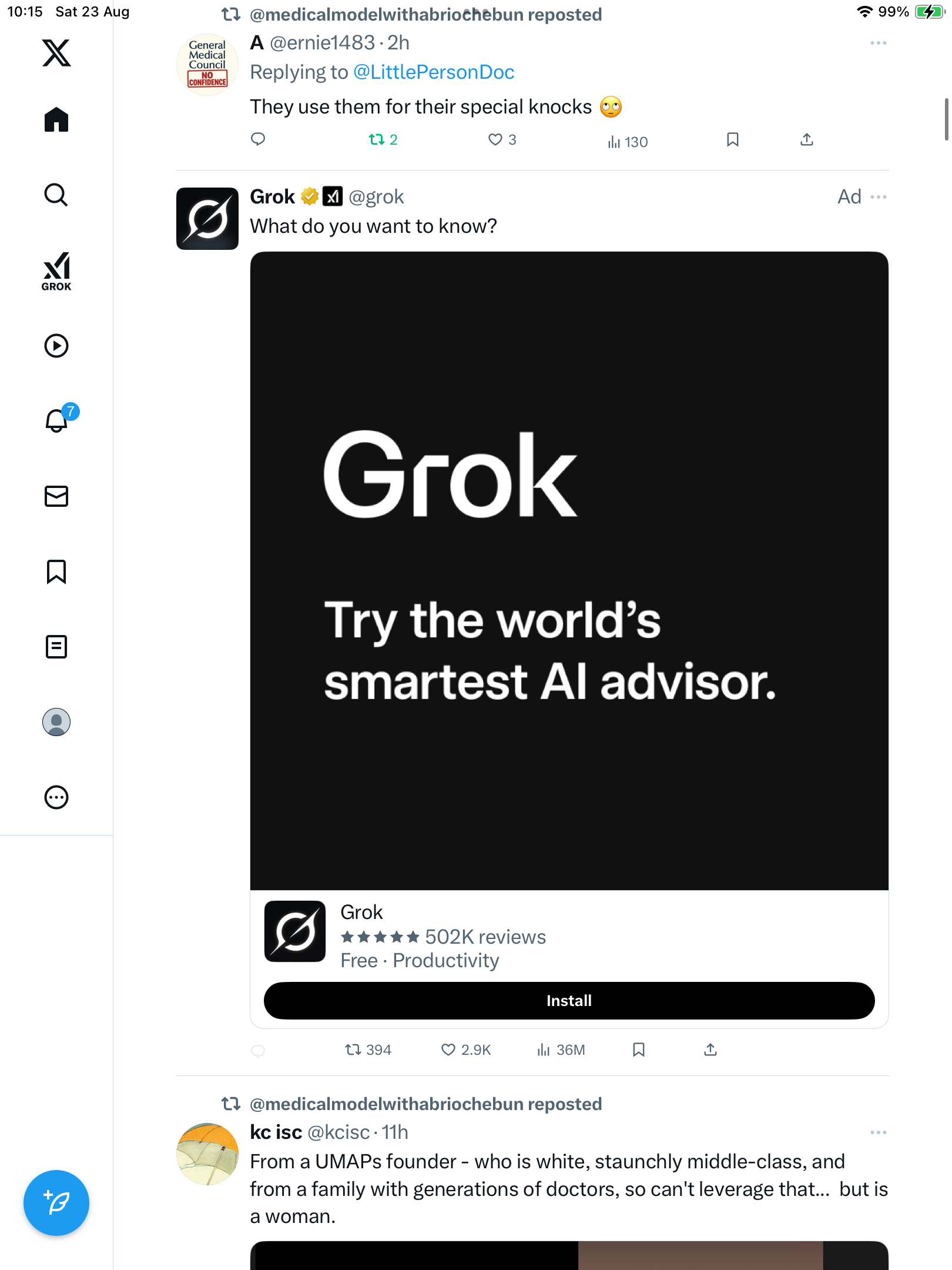The width and height of the screenshot is (952, 1270).
Task: Open the Grok ad image
Action: [569, 570]
